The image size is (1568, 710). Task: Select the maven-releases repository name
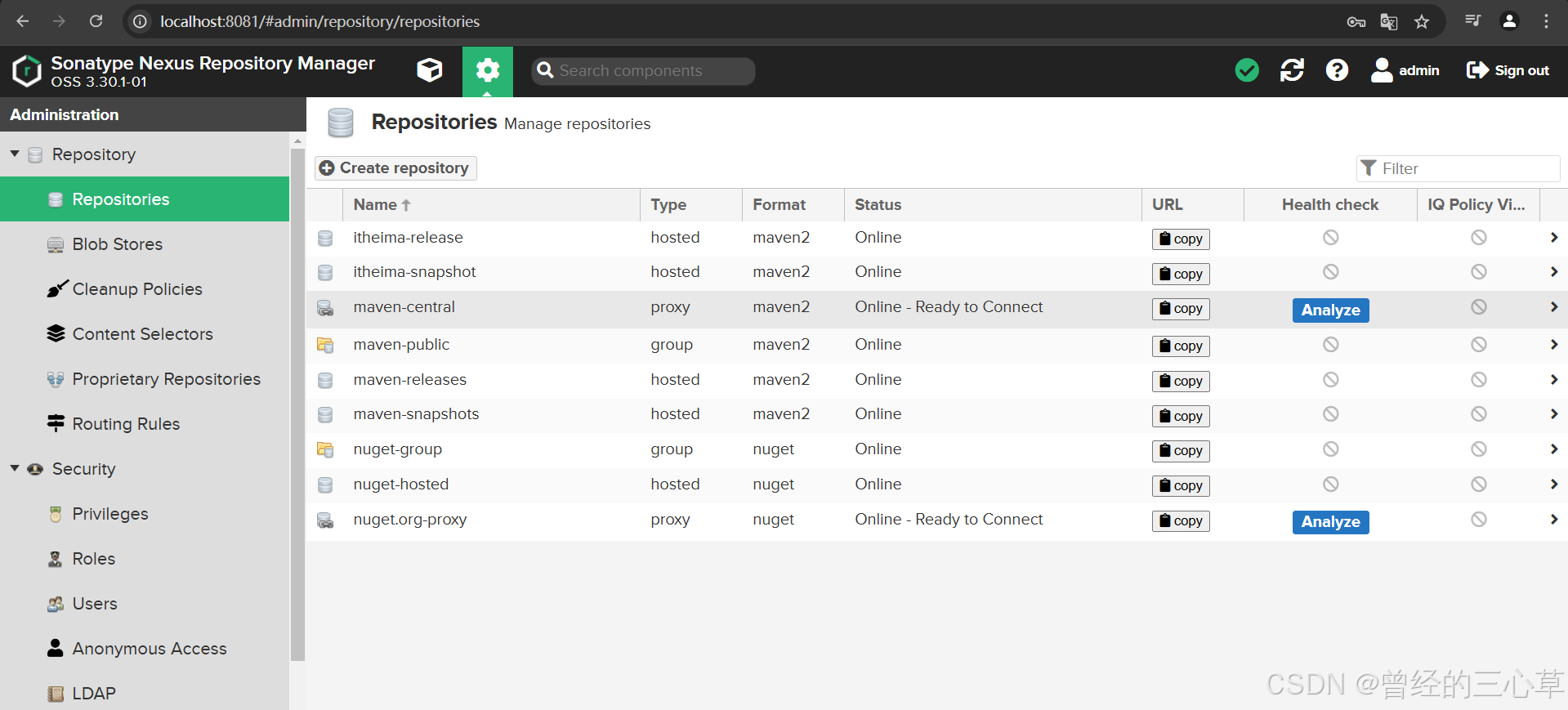[409, 380]
